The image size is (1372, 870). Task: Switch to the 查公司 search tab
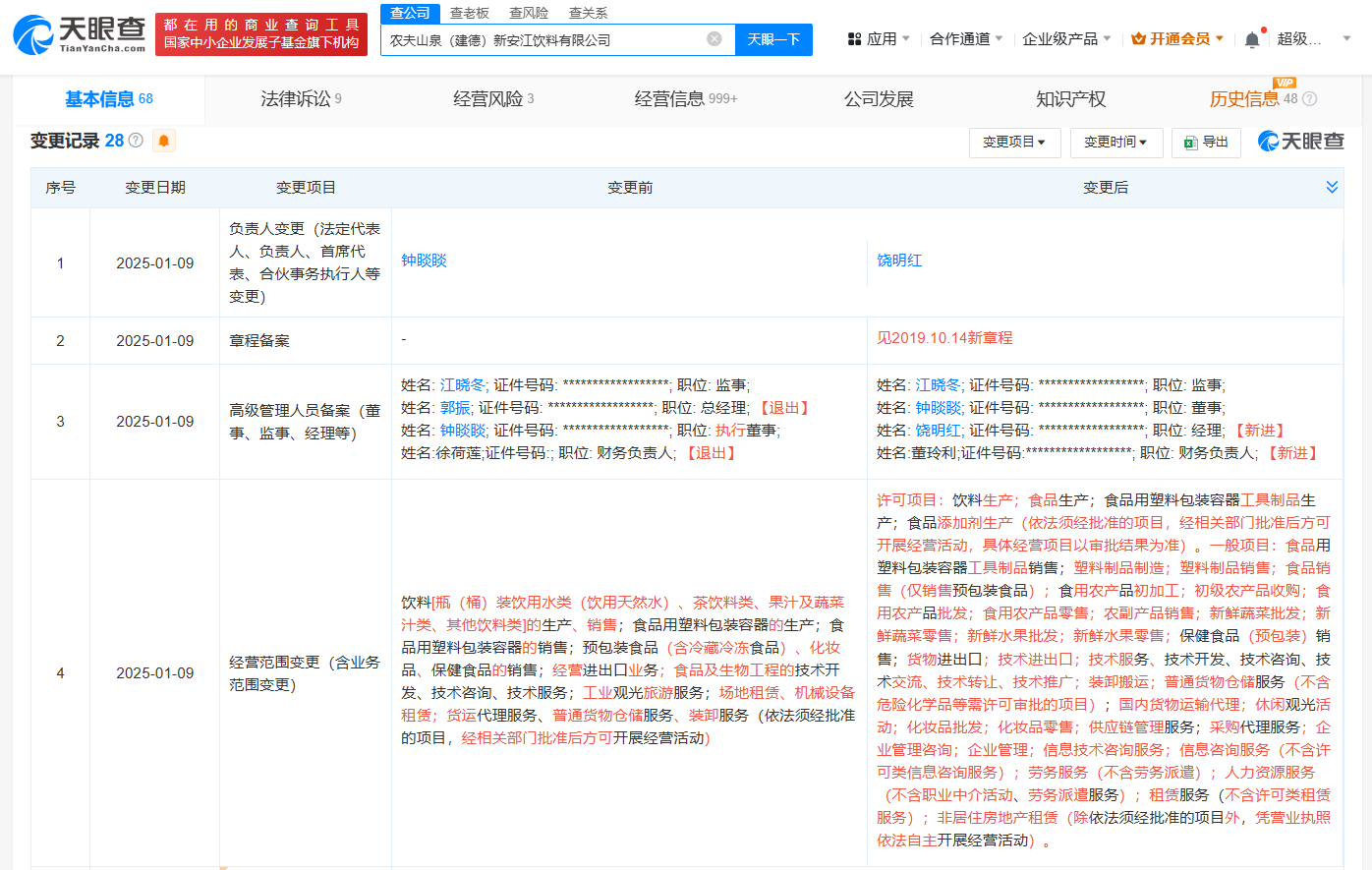click(x=410, y=13)
